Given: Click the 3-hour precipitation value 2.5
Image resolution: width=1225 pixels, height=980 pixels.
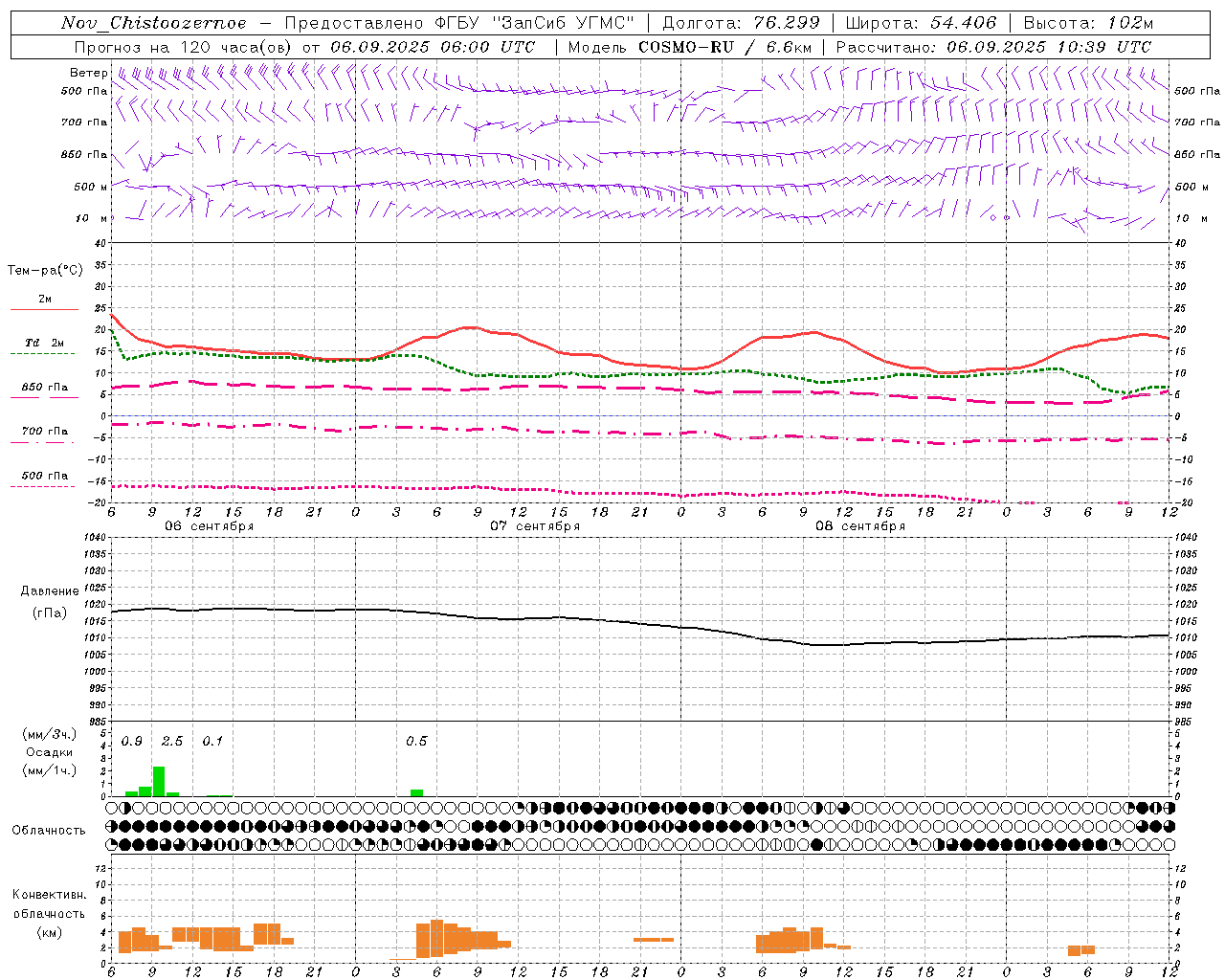Looking at the screenshot, I should [172, 742].
